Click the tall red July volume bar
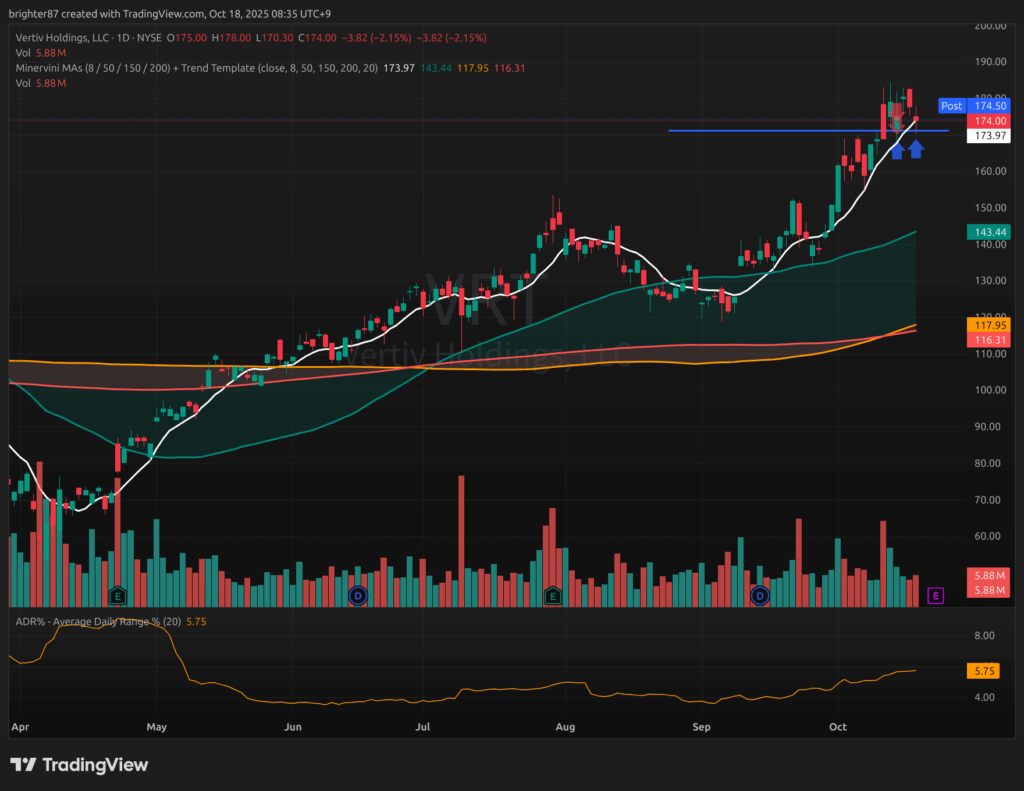 coord(461,540)
